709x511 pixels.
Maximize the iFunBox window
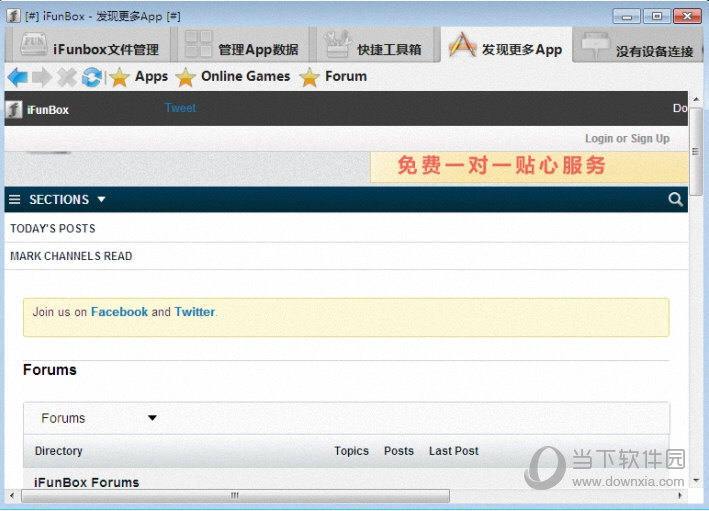coord(657,16)
